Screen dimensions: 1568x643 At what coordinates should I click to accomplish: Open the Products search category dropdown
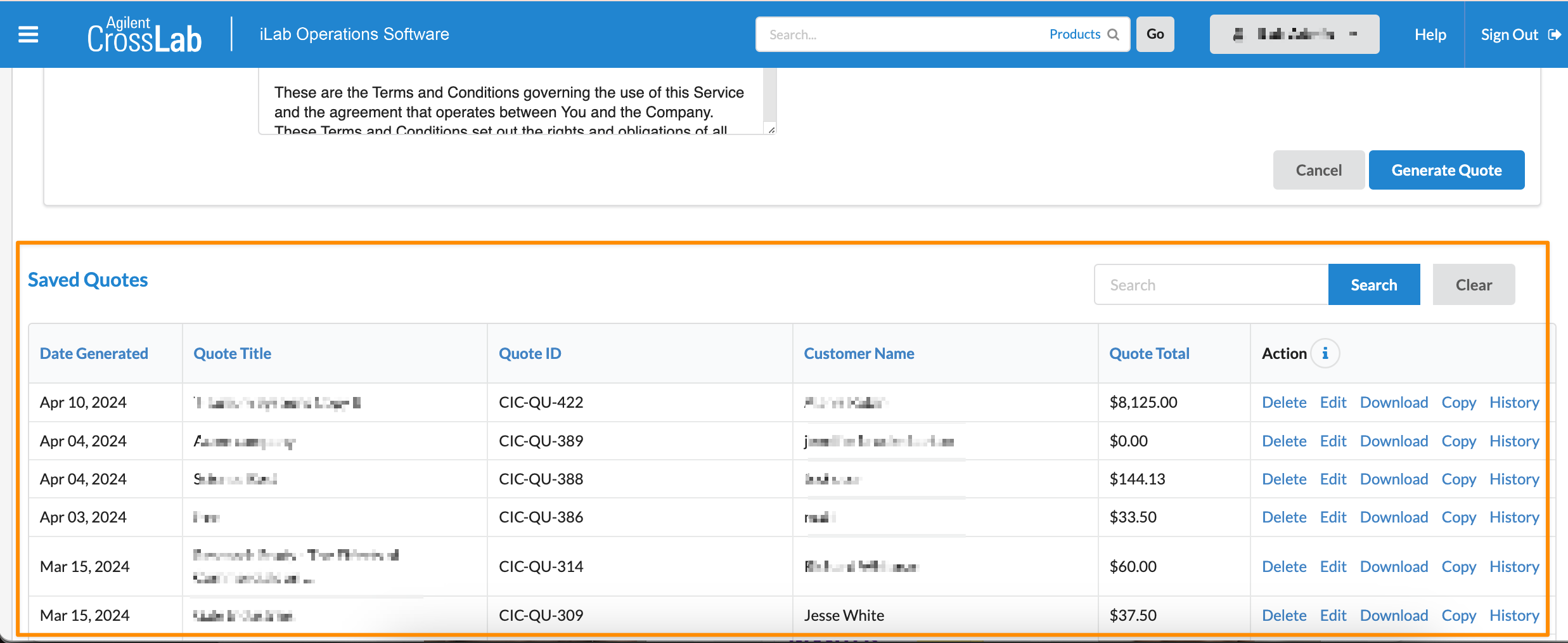tap(1074, 34)
